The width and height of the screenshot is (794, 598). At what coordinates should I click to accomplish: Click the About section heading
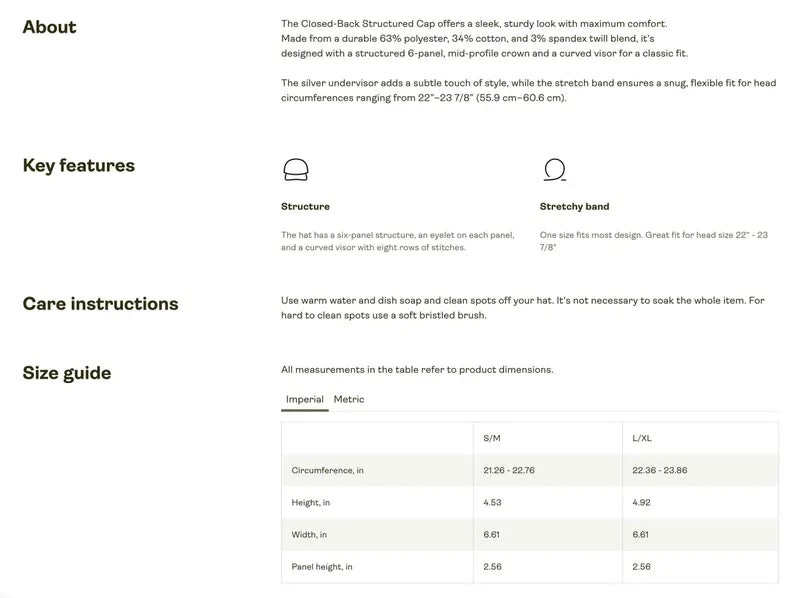[49, 27]
